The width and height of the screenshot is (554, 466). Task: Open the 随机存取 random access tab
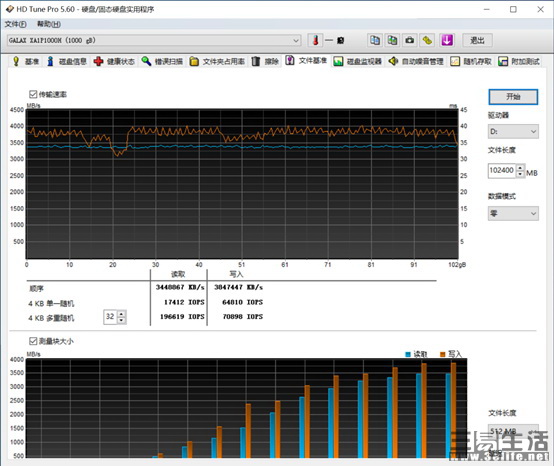pos(471,61)
